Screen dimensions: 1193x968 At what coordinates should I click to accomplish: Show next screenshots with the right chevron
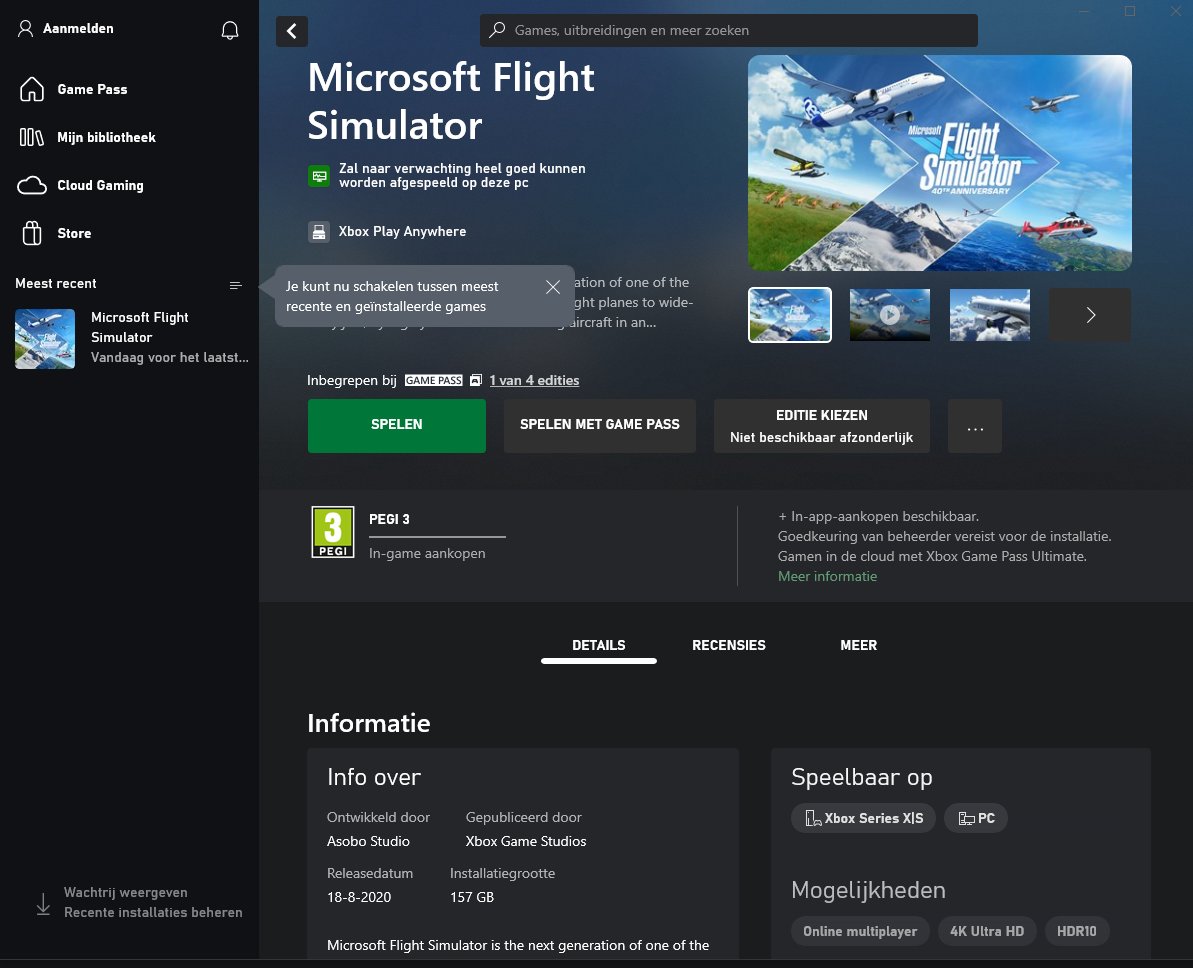tap(1090, 315)
